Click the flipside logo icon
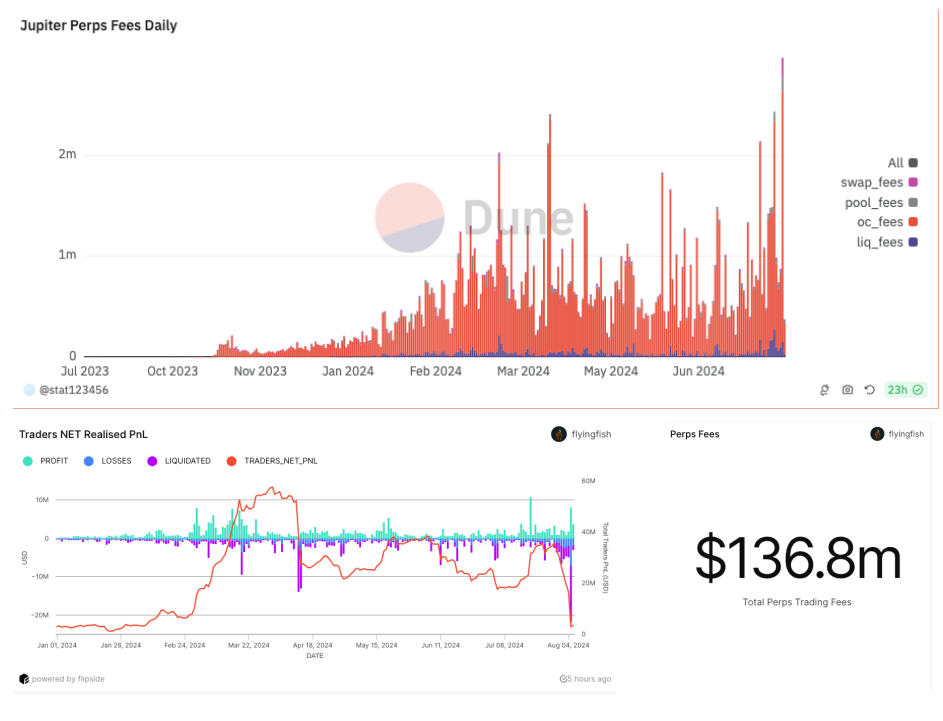This screenshot has height=721, width=943. click(x=23, y=679)
